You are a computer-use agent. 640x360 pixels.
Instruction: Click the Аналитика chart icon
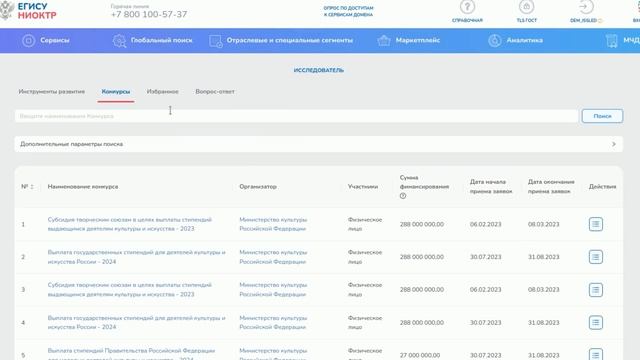tap(495, 40)
